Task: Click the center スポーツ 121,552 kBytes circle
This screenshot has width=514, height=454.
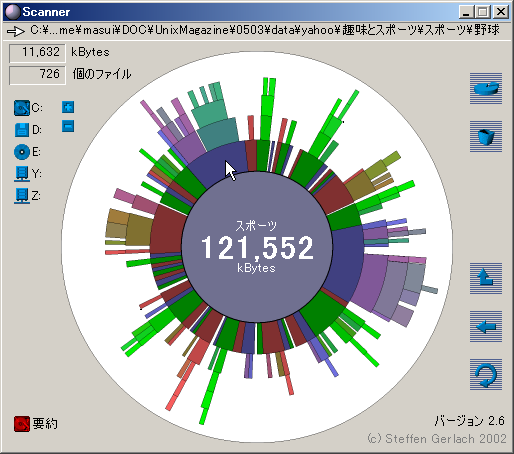Action: click(257, 247)
